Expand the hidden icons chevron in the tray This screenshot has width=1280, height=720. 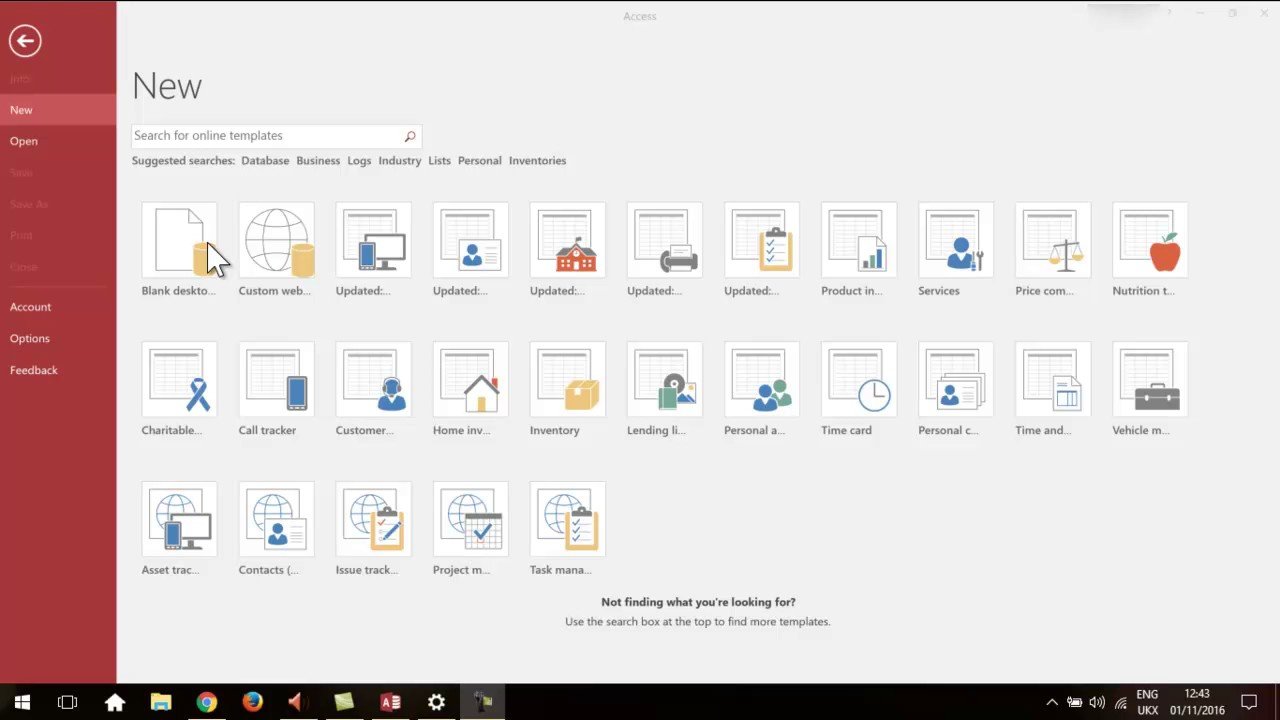pyautogui.click(x=1051, y=702)
